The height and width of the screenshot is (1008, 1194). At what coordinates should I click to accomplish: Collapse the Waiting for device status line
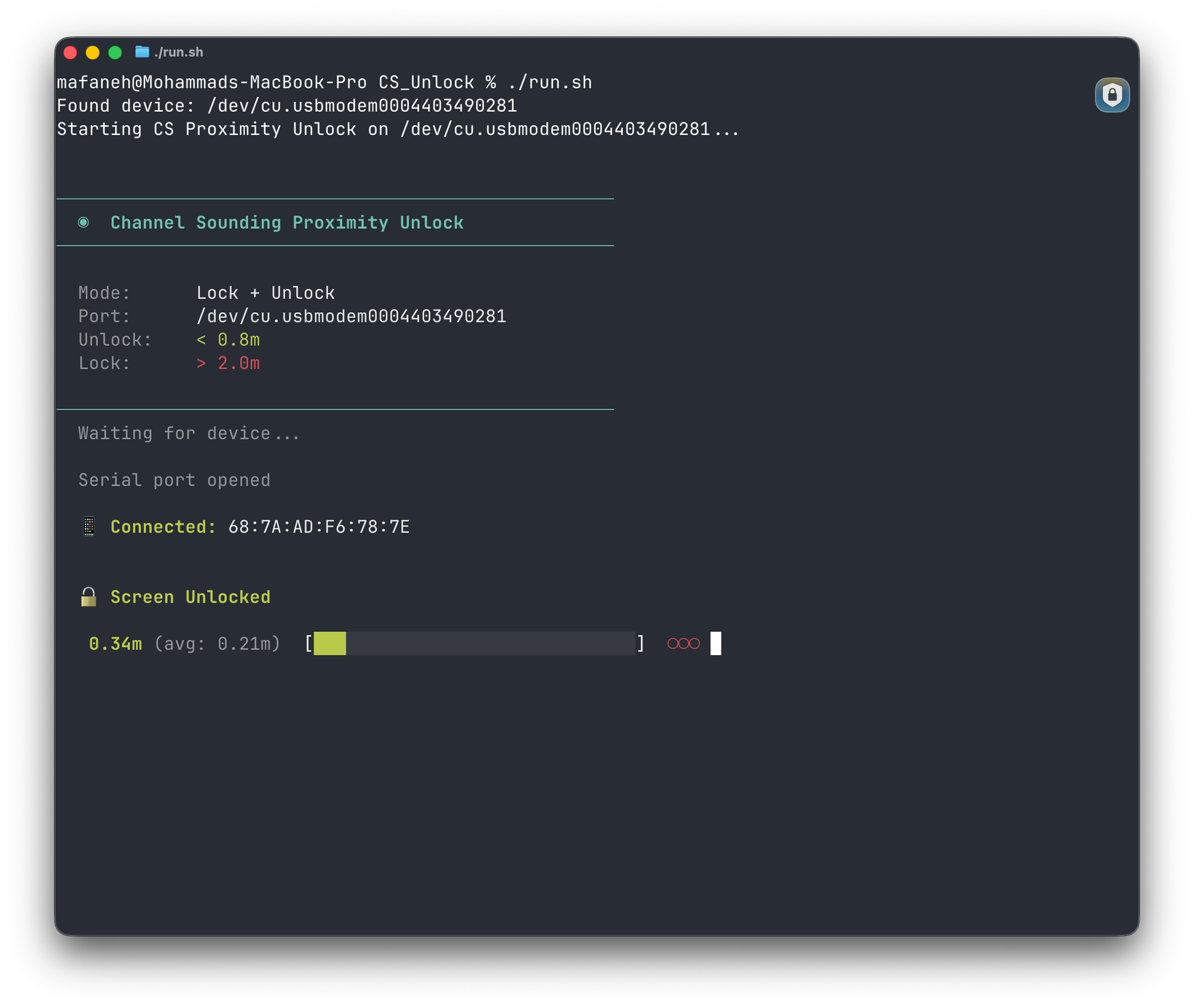tap(188, 432)
